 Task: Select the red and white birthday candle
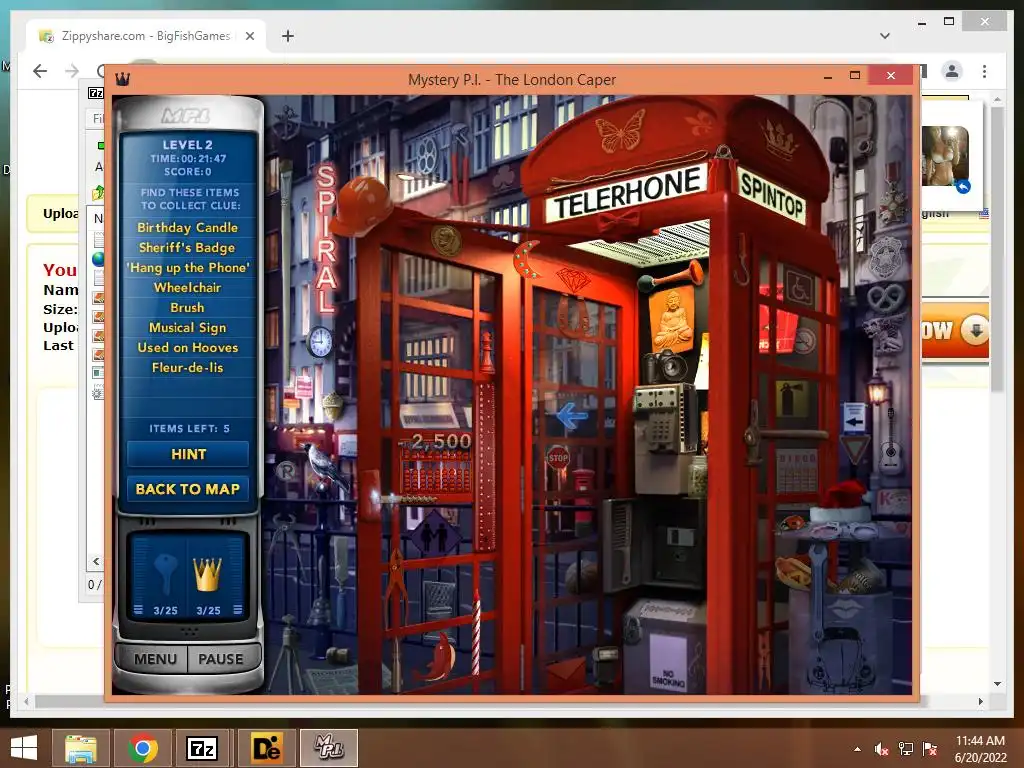[476, 630]
